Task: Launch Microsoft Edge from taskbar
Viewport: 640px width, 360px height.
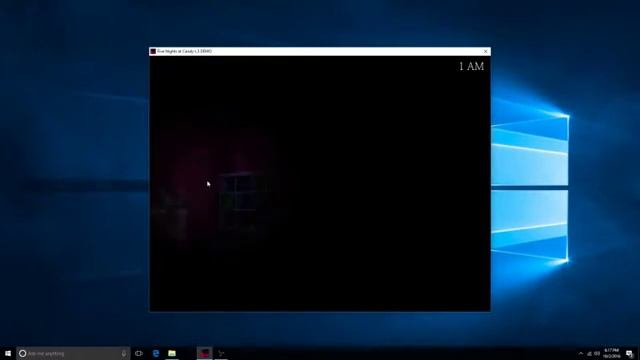Action: [x=156, y=353]
